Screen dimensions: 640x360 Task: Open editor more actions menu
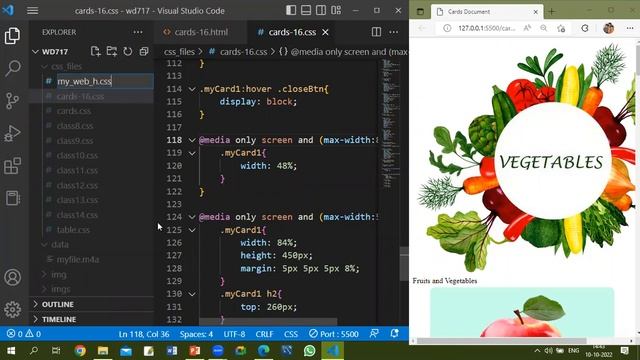[x=393, y=32]
